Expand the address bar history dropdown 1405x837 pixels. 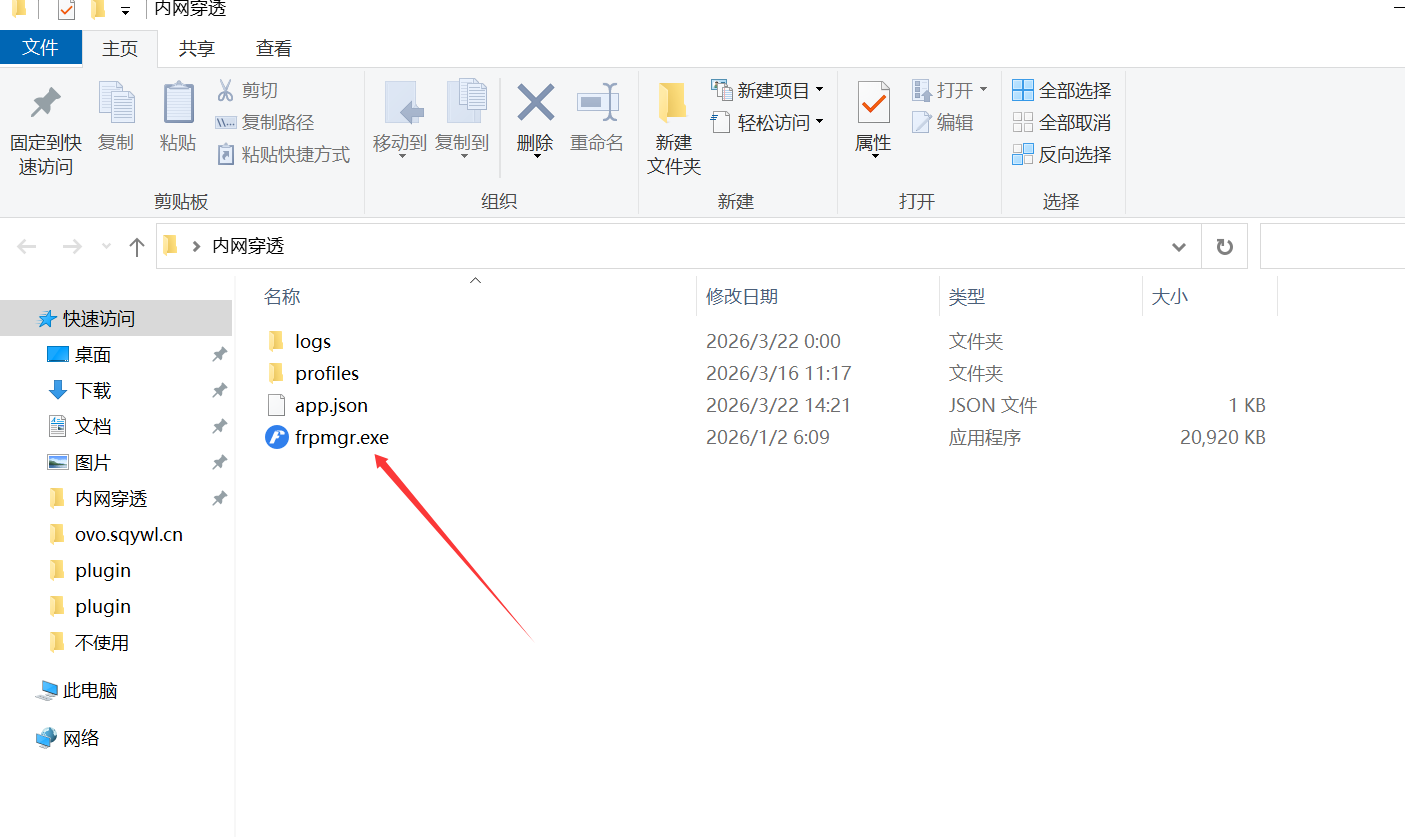(1179, 247)
